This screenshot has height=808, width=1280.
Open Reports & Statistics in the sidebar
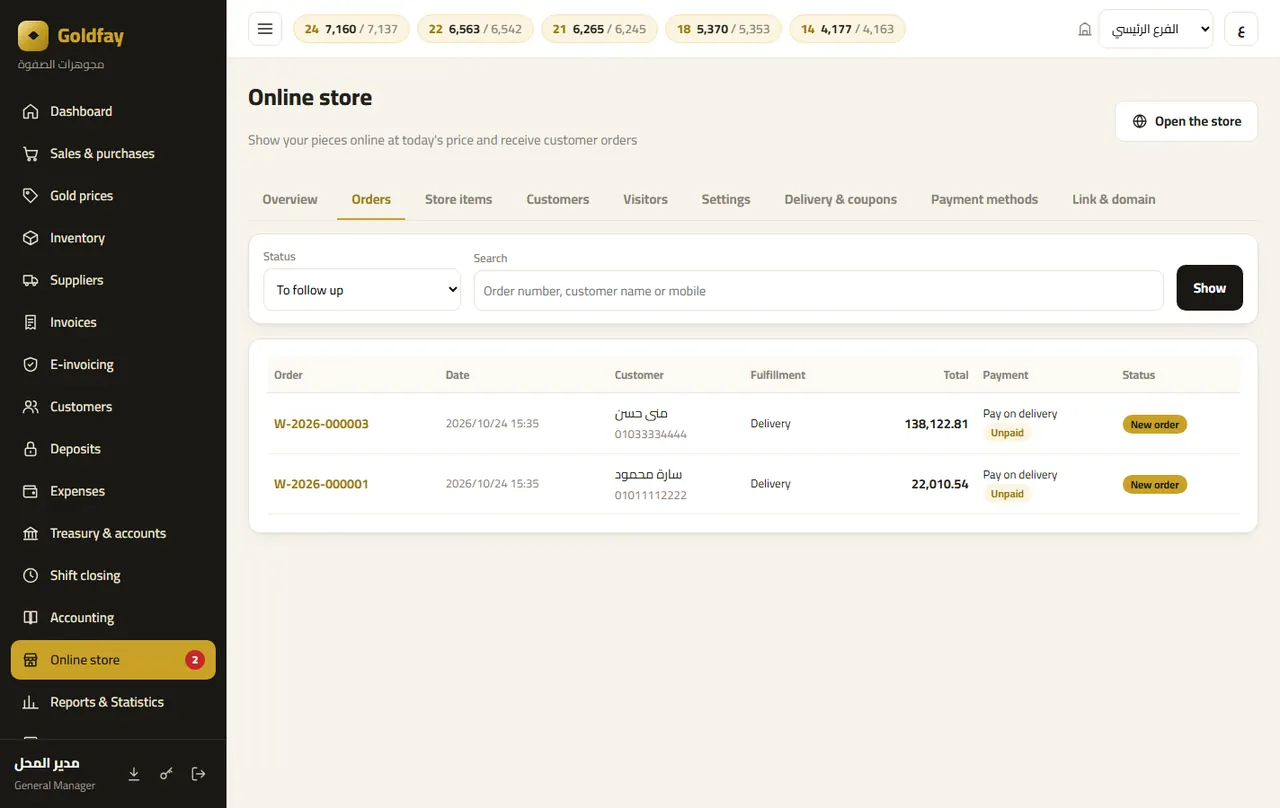(x=113, y=702)
